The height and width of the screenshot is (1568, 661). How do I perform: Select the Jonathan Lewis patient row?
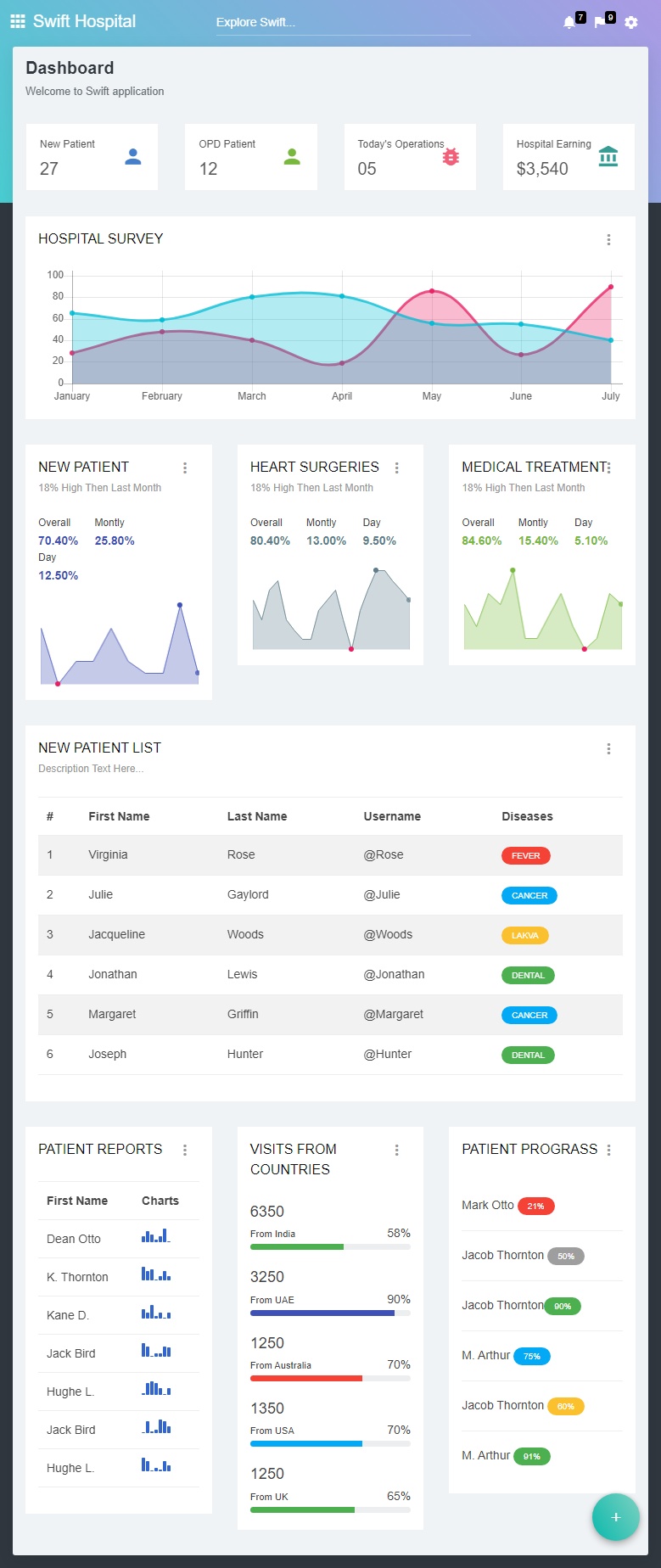330,975
